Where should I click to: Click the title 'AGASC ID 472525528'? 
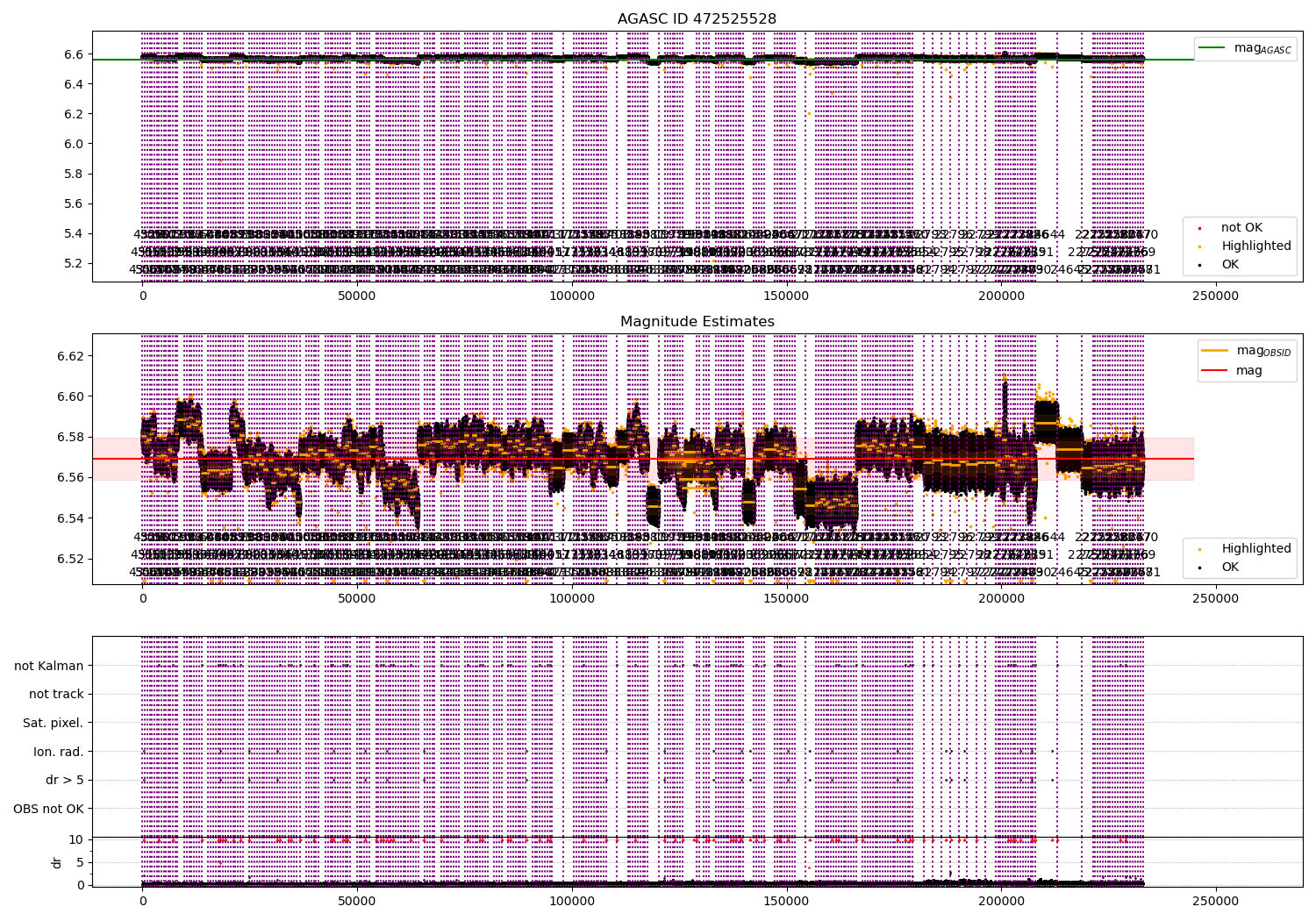tap(697, 19)
